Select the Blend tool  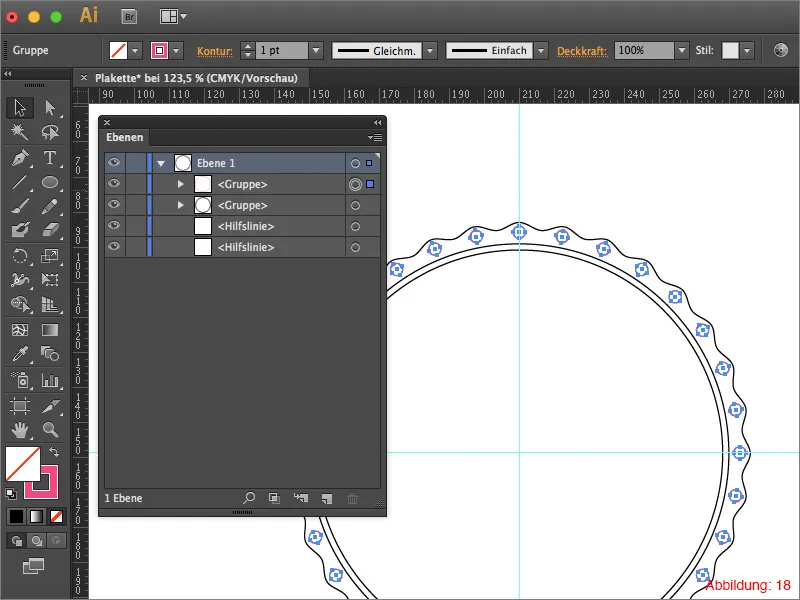(x=49, y=354)
